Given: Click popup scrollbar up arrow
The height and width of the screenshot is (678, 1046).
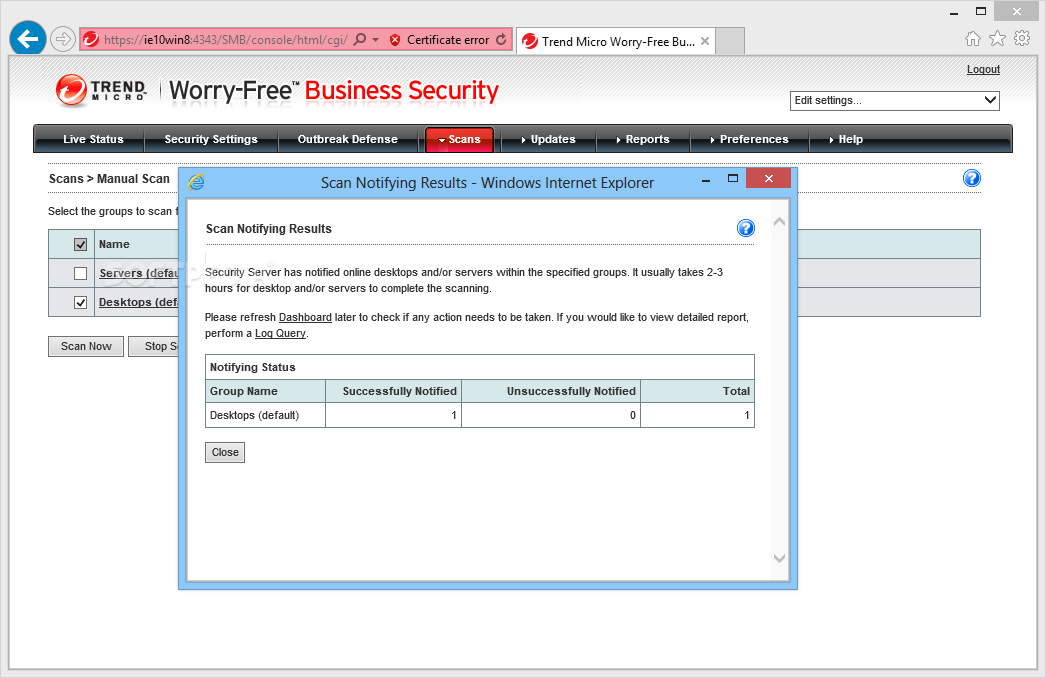Looking at the screenshot, I should pos(778,222).
